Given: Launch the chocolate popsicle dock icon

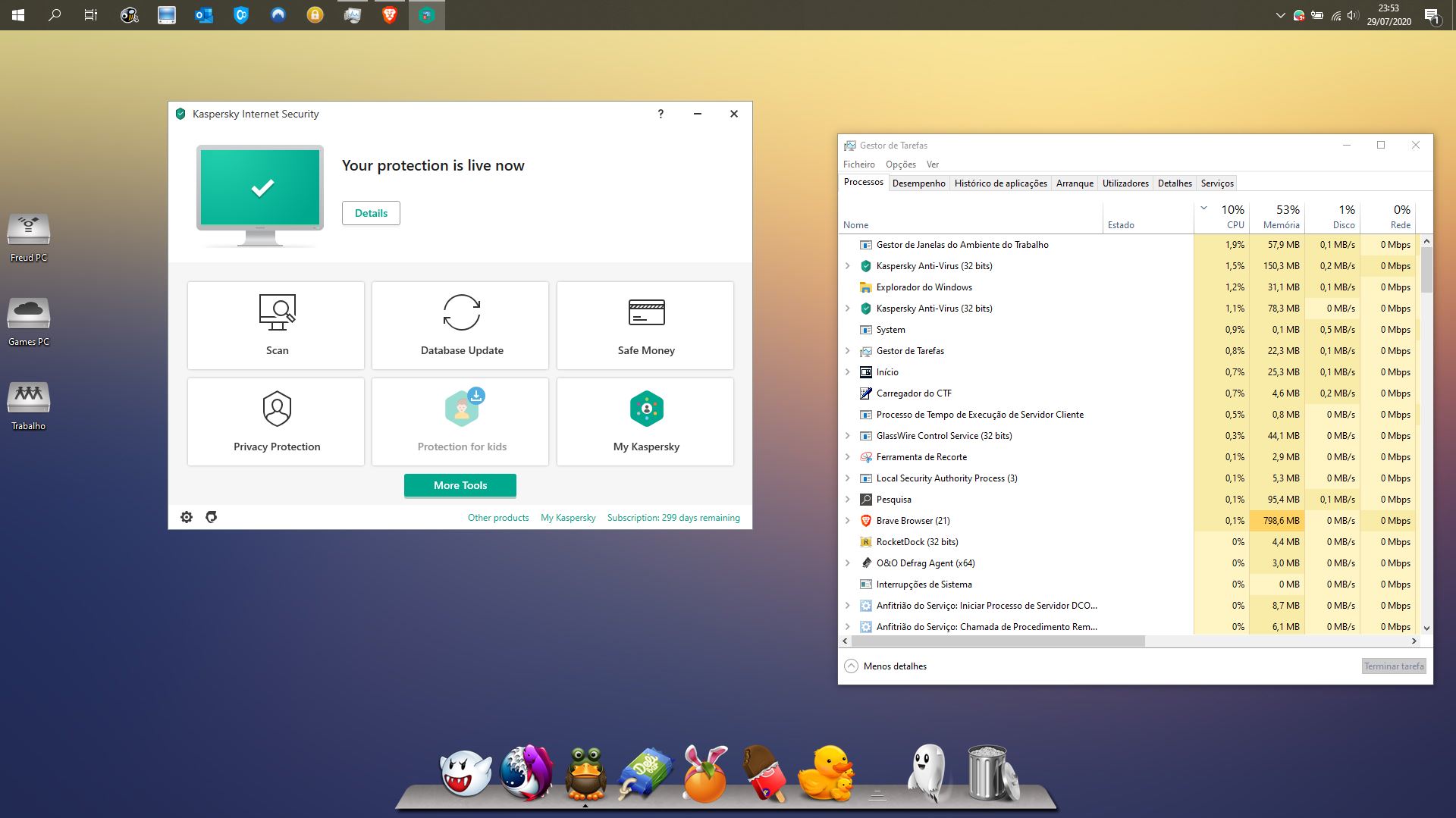Looking at the screenshot, I should click(765, 773).
